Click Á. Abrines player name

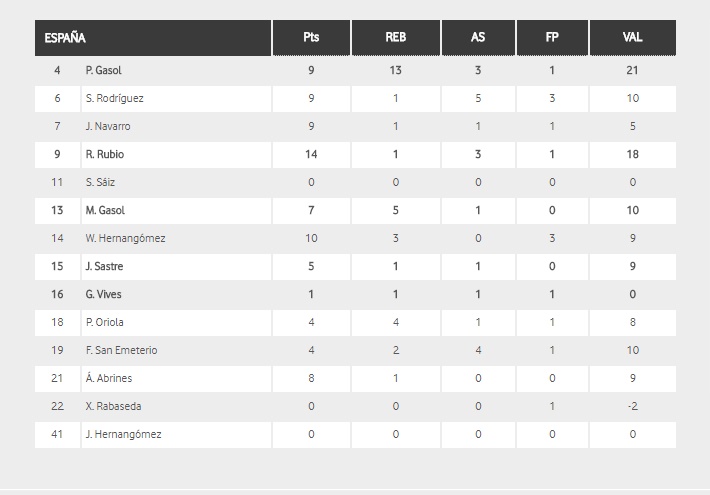coord(109,379)
